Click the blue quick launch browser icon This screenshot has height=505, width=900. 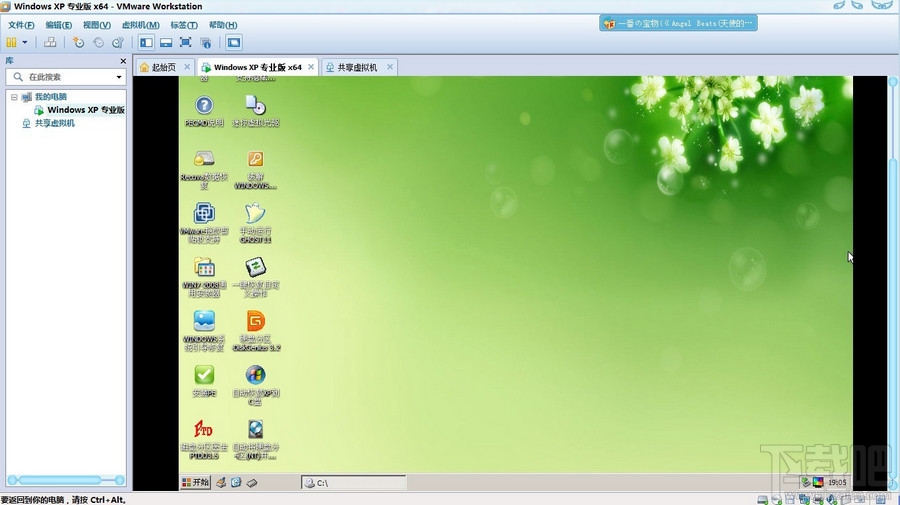(x=236, y=483)
